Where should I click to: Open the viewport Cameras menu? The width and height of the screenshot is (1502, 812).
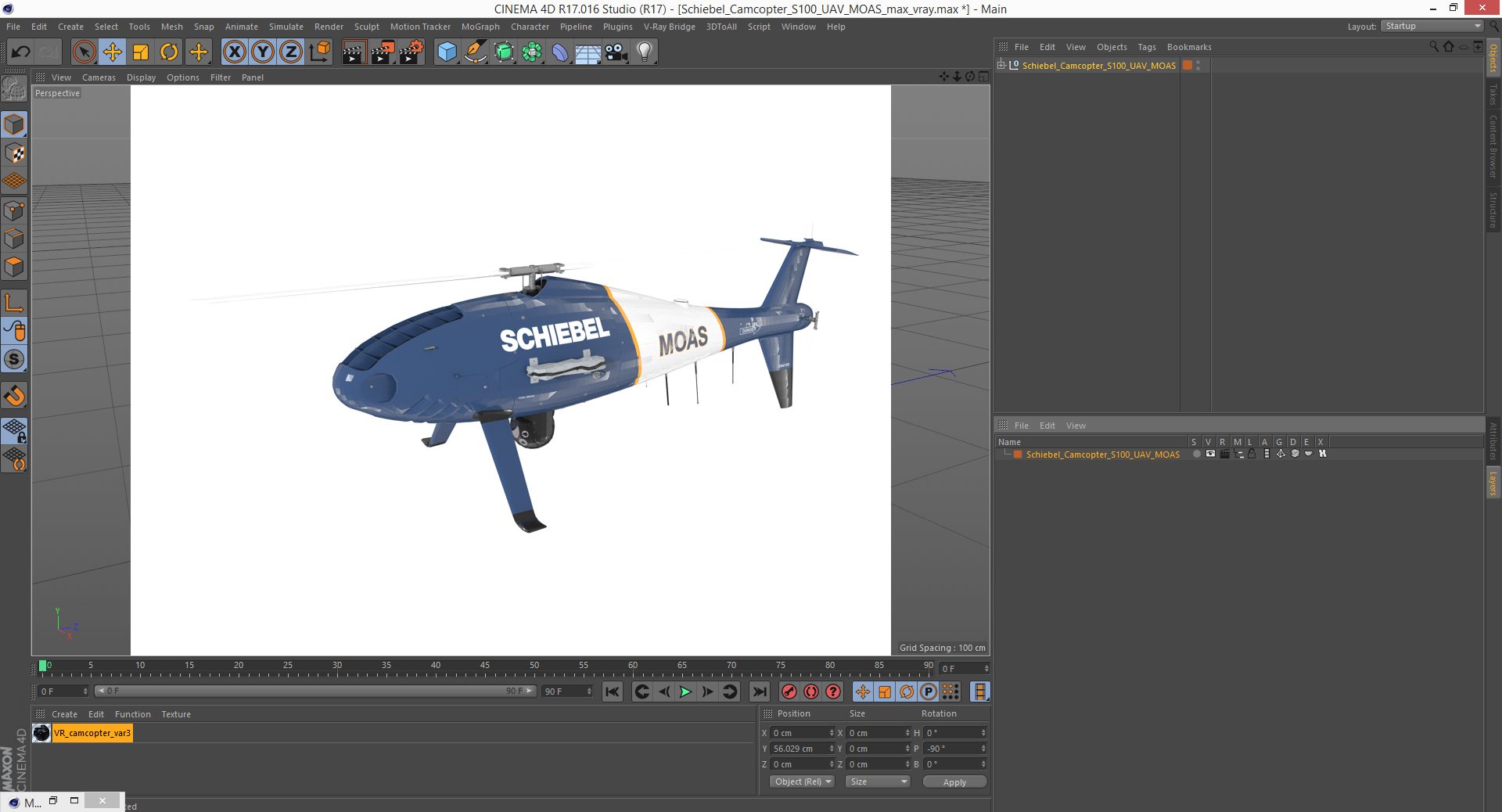pos(99,77)
